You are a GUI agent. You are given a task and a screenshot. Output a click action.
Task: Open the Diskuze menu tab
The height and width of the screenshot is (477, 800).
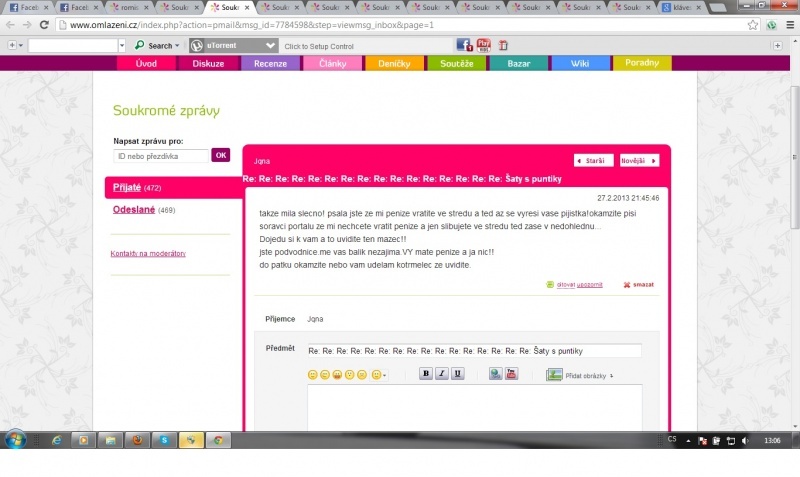point(208,63)
